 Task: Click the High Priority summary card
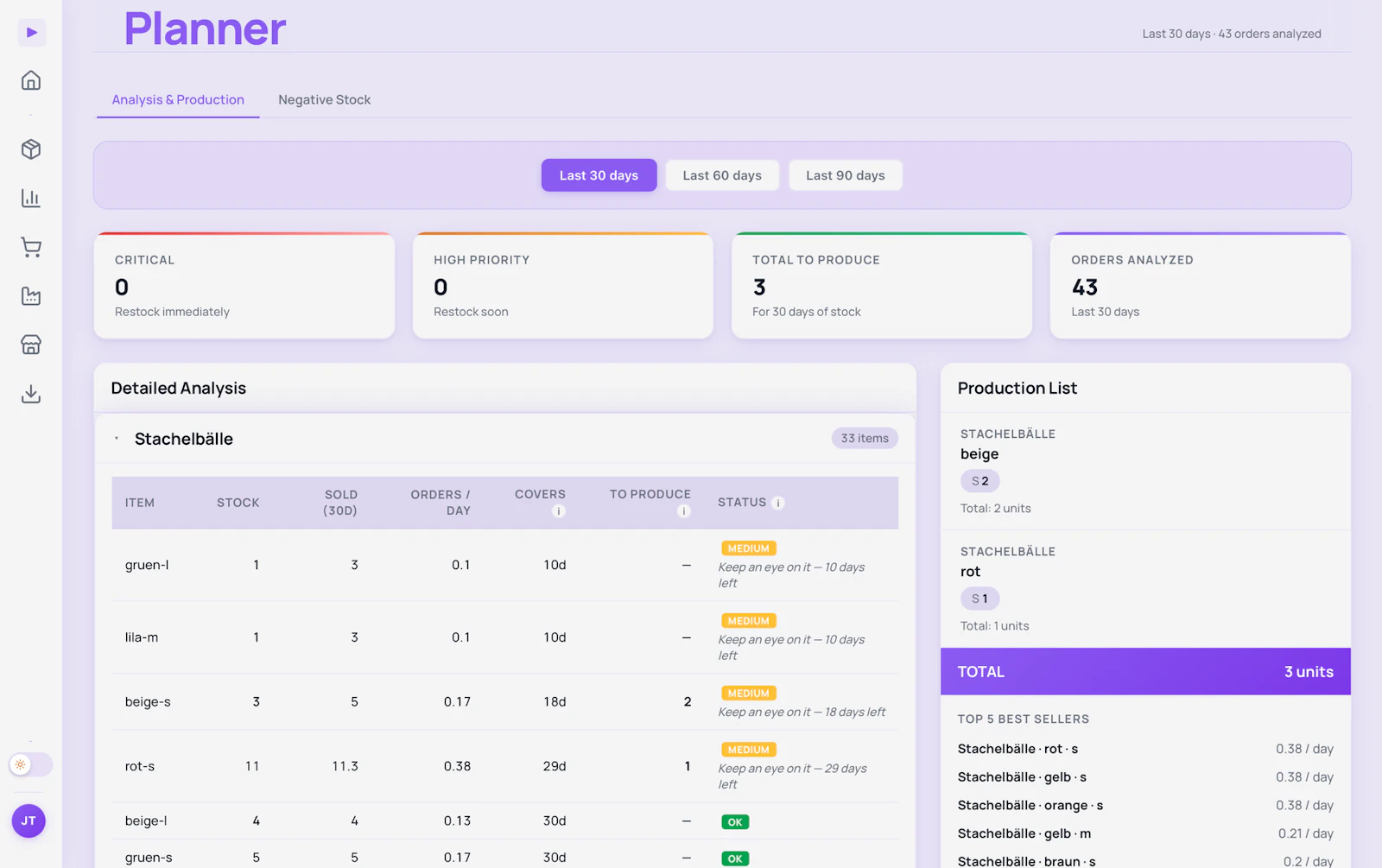563,285
